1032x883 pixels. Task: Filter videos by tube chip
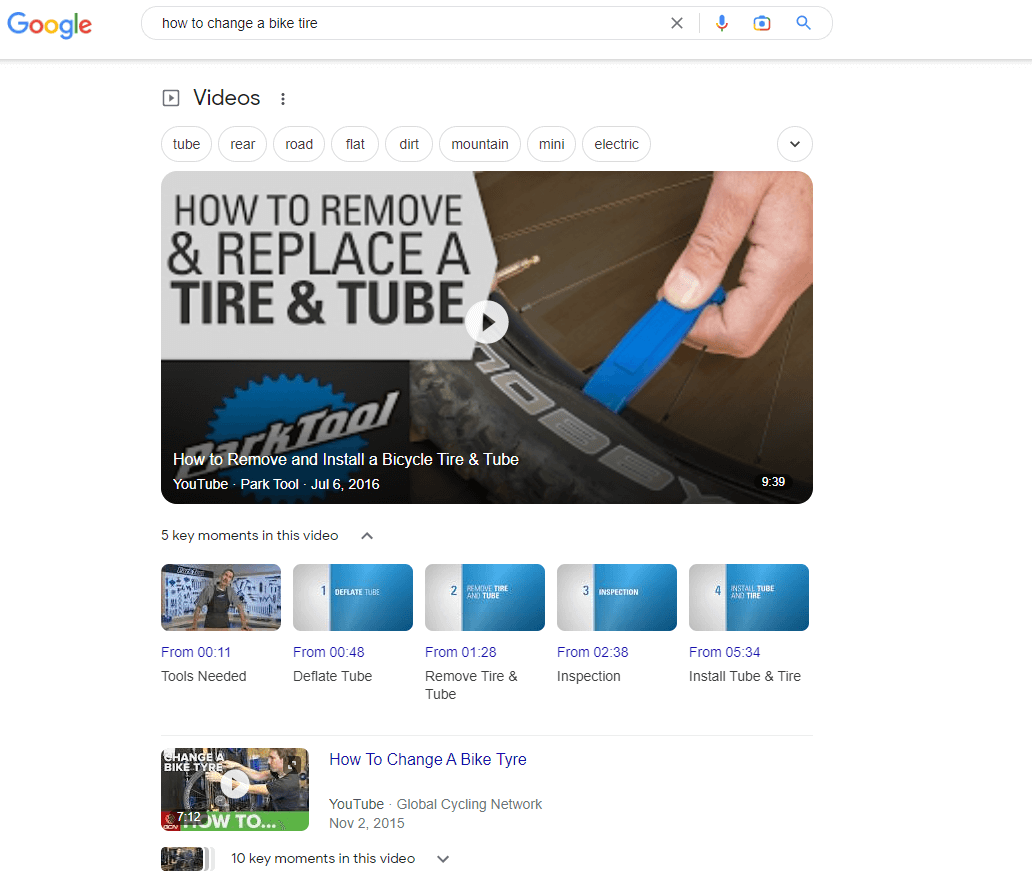coord(186,144)
